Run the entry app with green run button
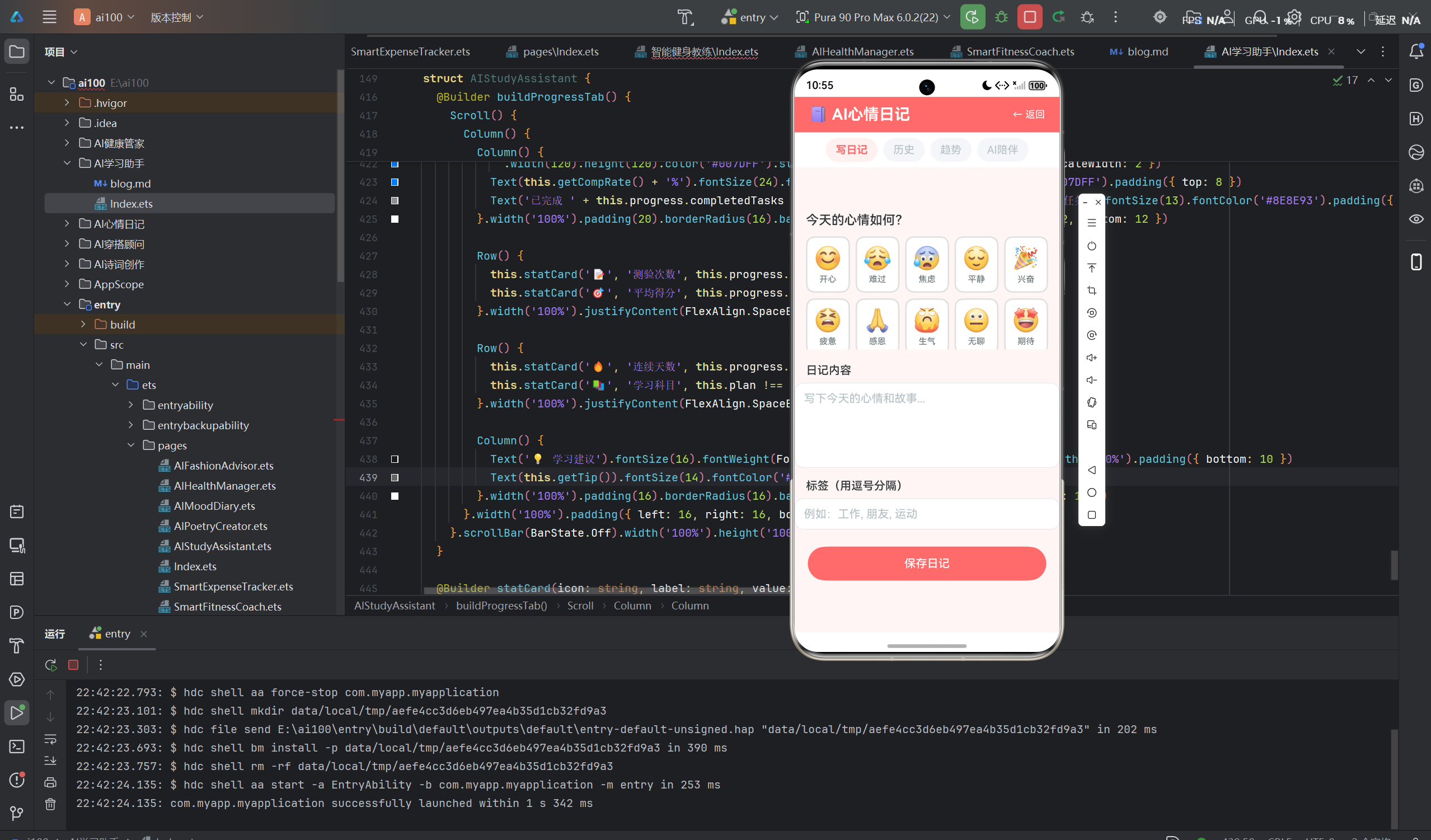1431x840 pixels. (x=972, y=17)
